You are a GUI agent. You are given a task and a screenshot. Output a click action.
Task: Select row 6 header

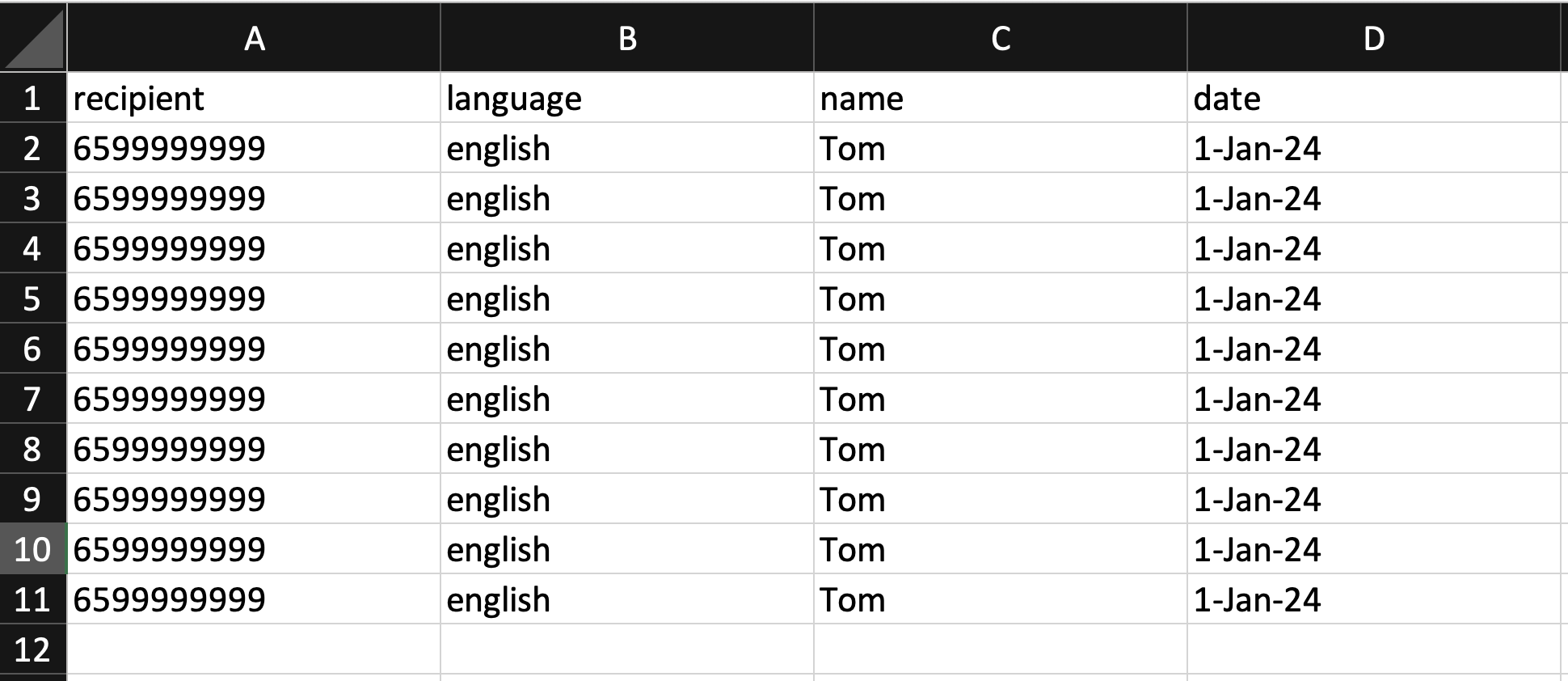point(32,349)
